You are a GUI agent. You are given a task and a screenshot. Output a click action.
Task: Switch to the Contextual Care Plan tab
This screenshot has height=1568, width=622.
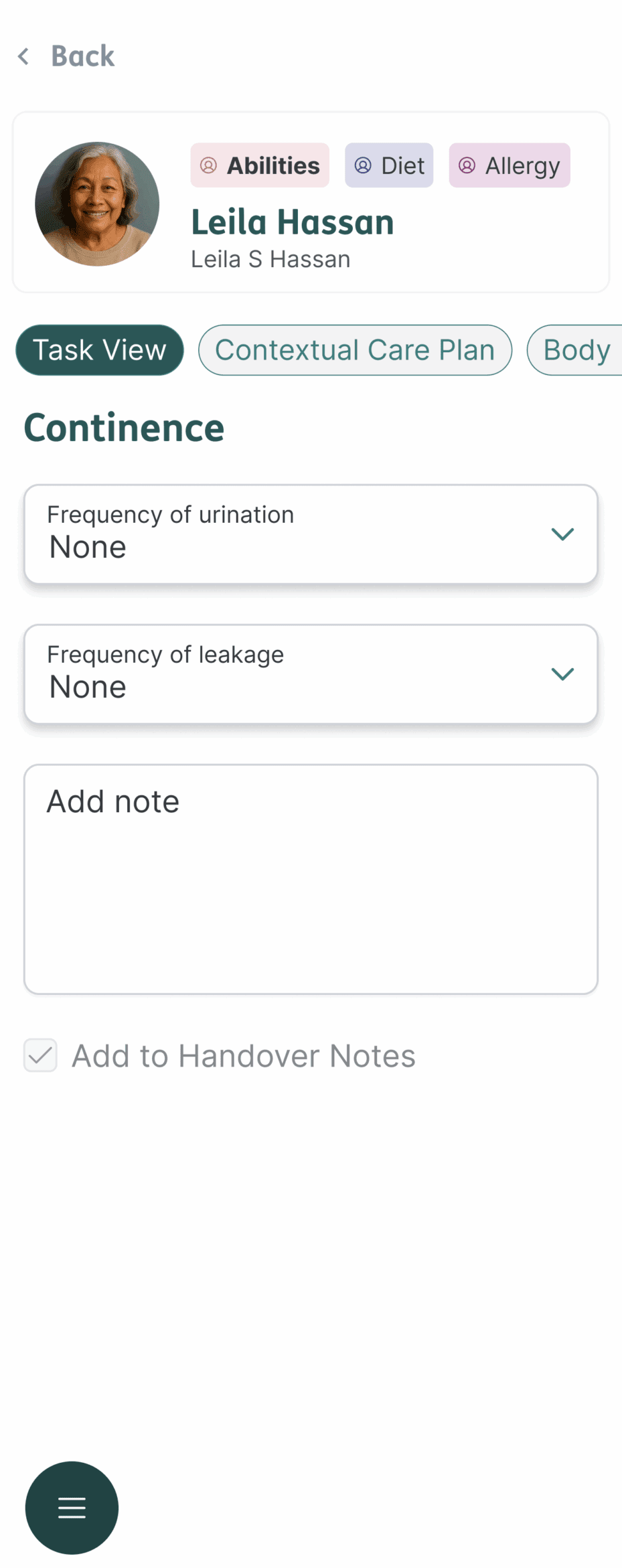[x=356, y=349]
